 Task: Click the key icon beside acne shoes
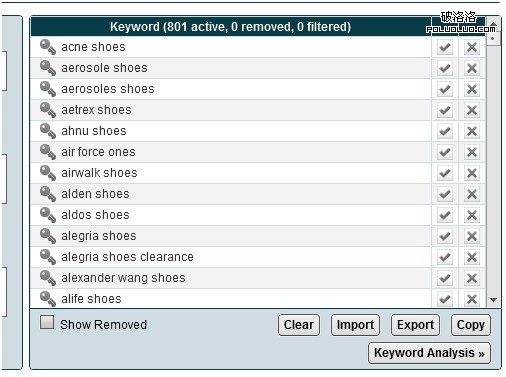coord(48,47)
